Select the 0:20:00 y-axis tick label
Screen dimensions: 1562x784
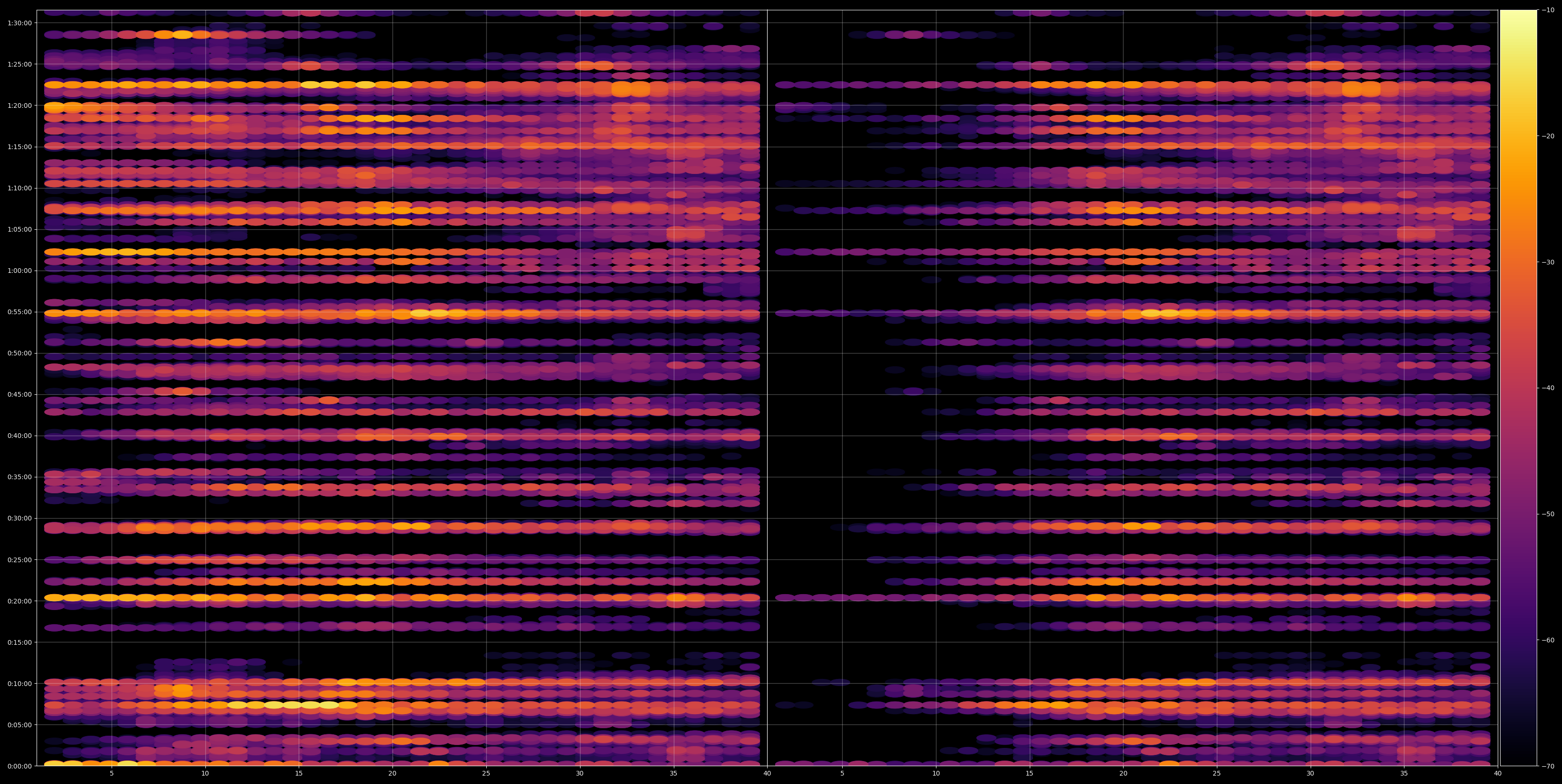click(x=19, y=601)
